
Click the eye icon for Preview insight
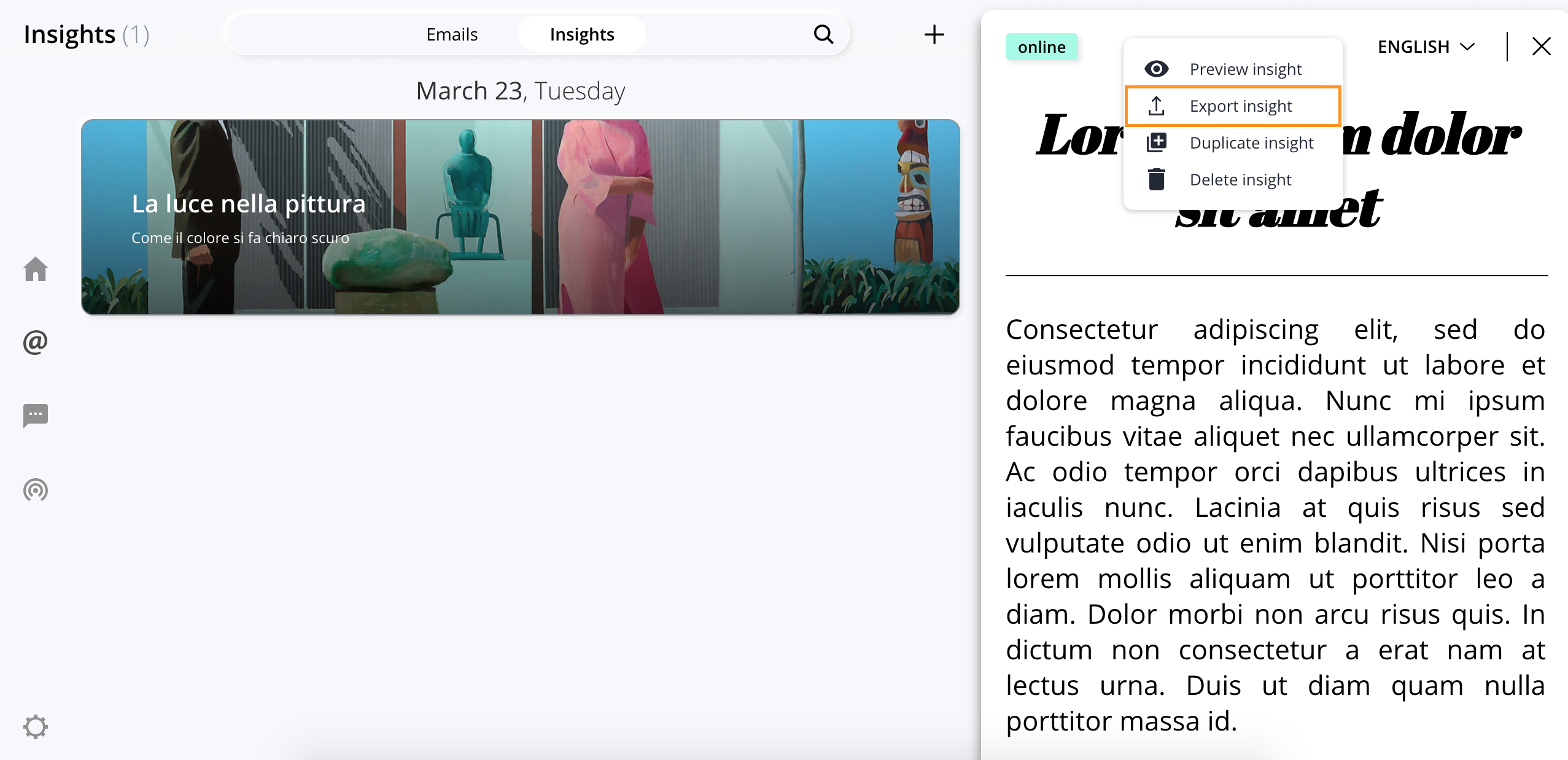coord(1157,69)
